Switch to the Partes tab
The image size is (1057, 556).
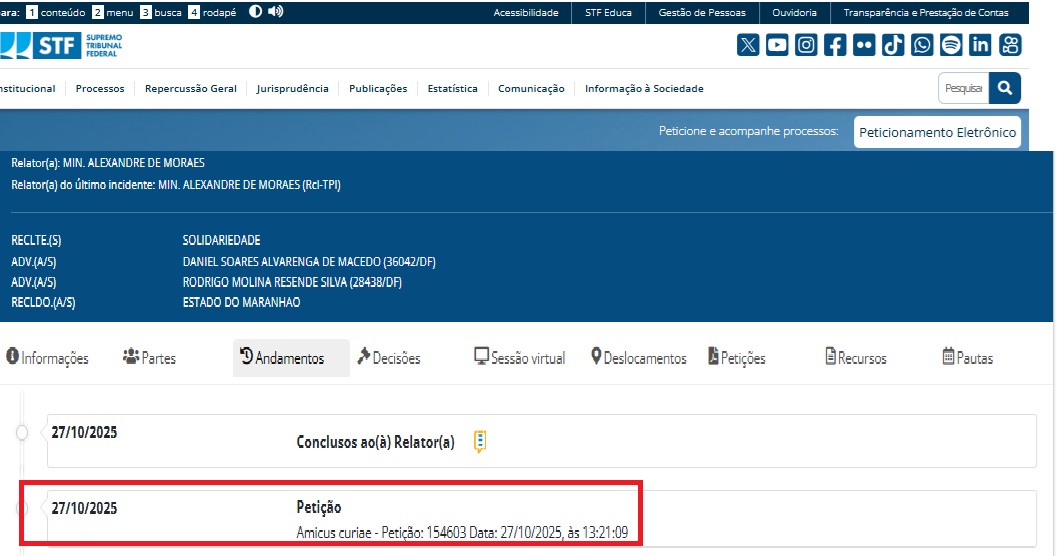(x=149, y=358)
